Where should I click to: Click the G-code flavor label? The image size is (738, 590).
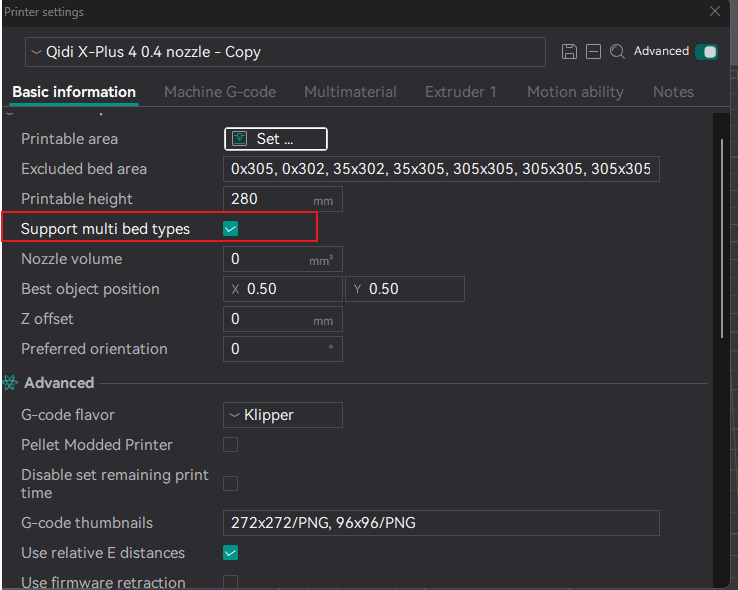(x=68, y=415)
